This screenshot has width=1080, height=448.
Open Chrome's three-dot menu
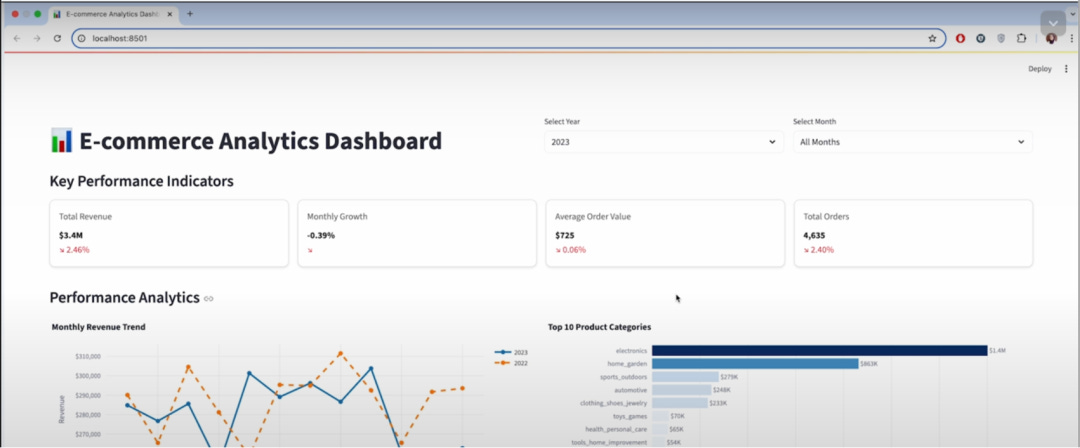tap(1072, 39)
